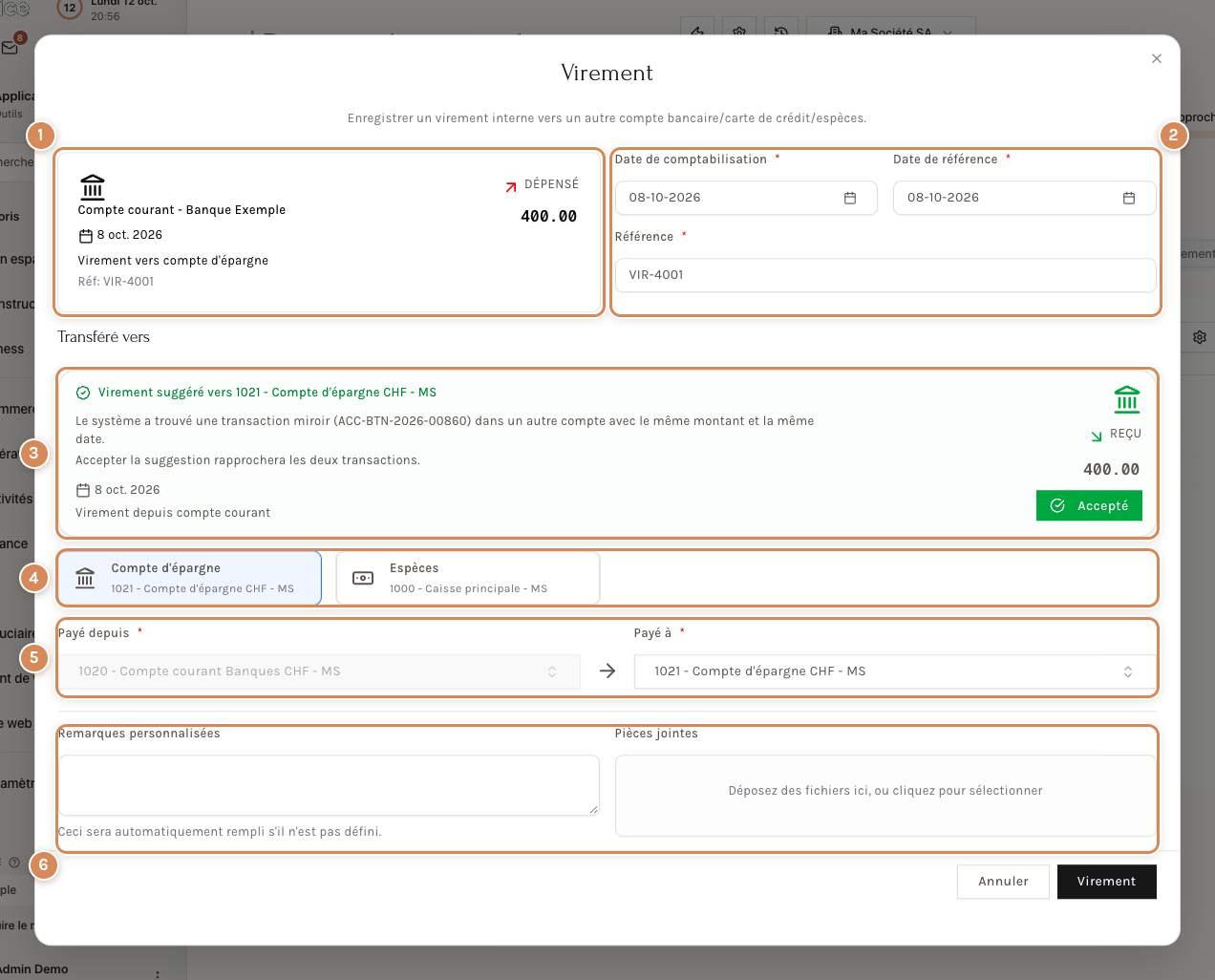Click the Pièces jointes file drop zone
The image size is (1215, 980).
click(885, 796)
